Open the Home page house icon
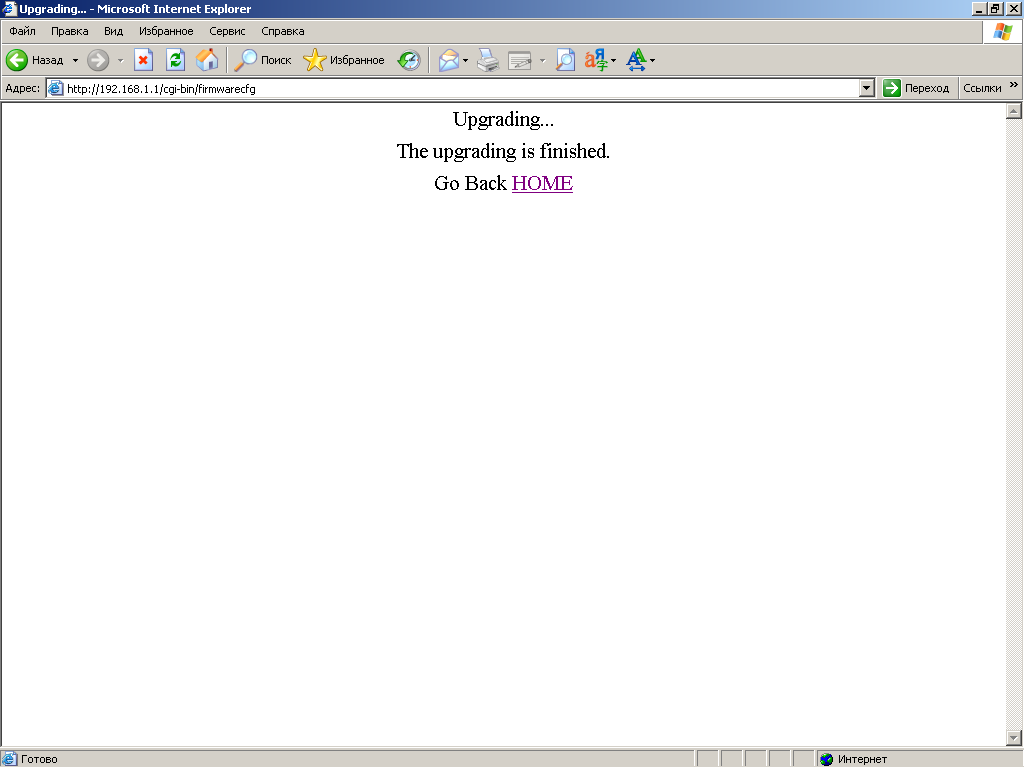Screen dimensions: 1024x768 pyautogui.click(x=207, y=60)
